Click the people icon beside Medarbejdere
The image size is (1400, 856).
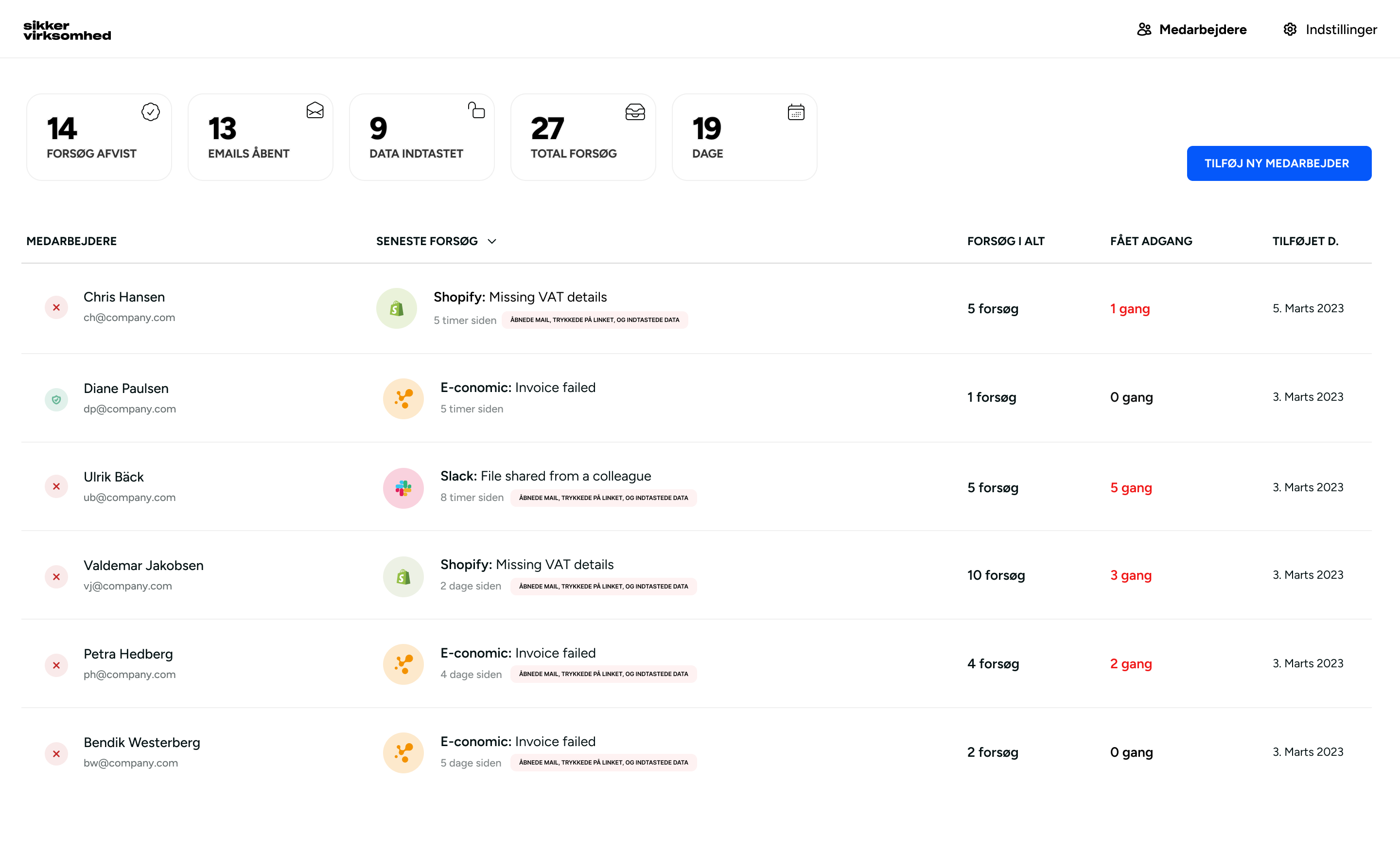1144,29
